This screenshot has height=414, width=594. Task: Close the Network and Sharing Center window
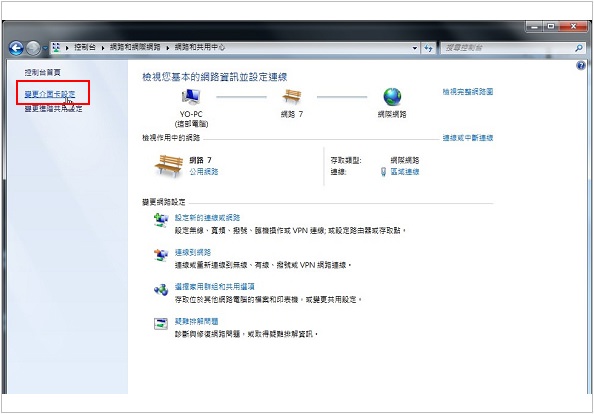coord(574,27)
